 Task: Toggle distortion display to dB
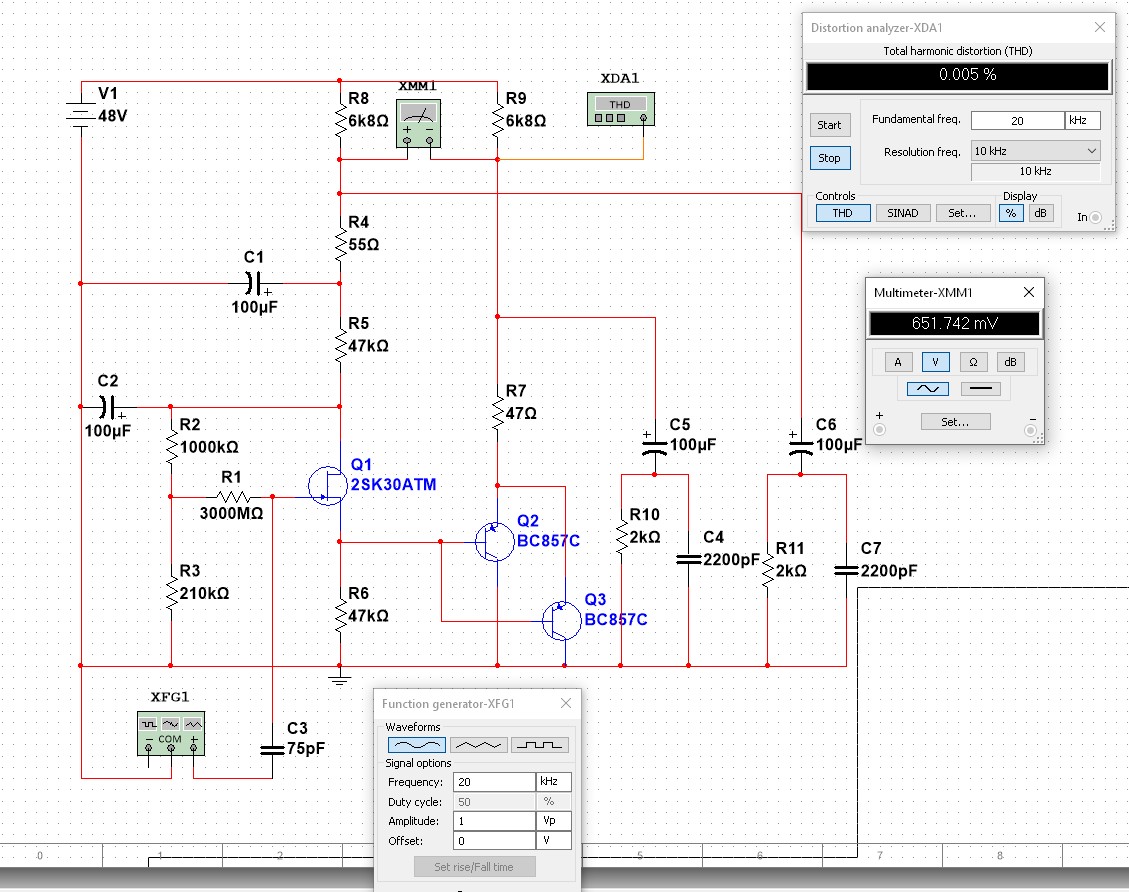click(x=1042, y=213)
